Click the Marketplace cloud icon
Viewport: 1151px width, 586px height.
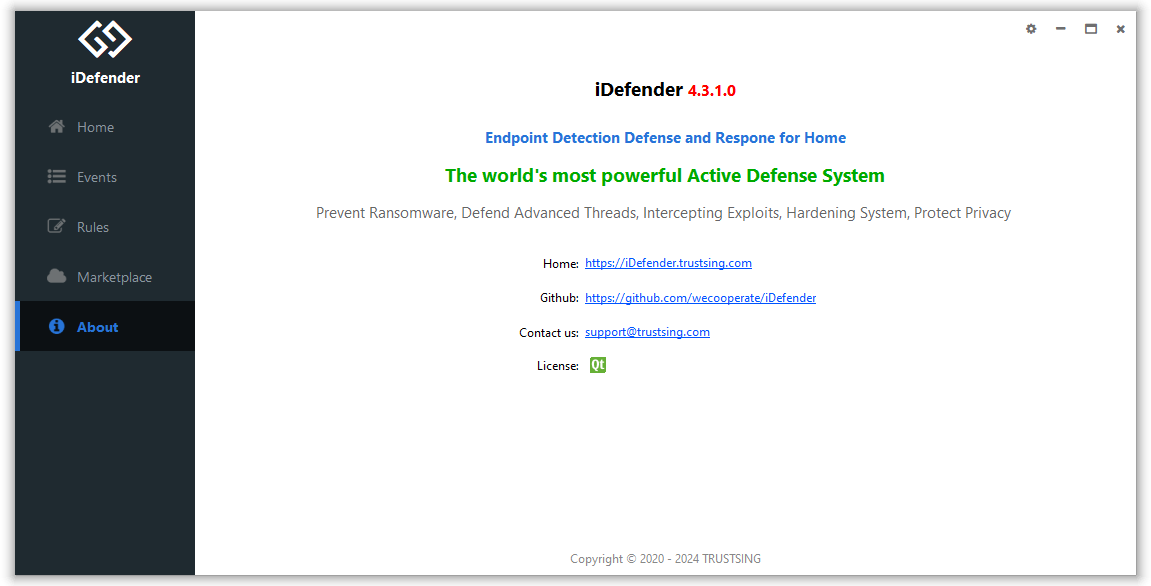click(57, 276)
